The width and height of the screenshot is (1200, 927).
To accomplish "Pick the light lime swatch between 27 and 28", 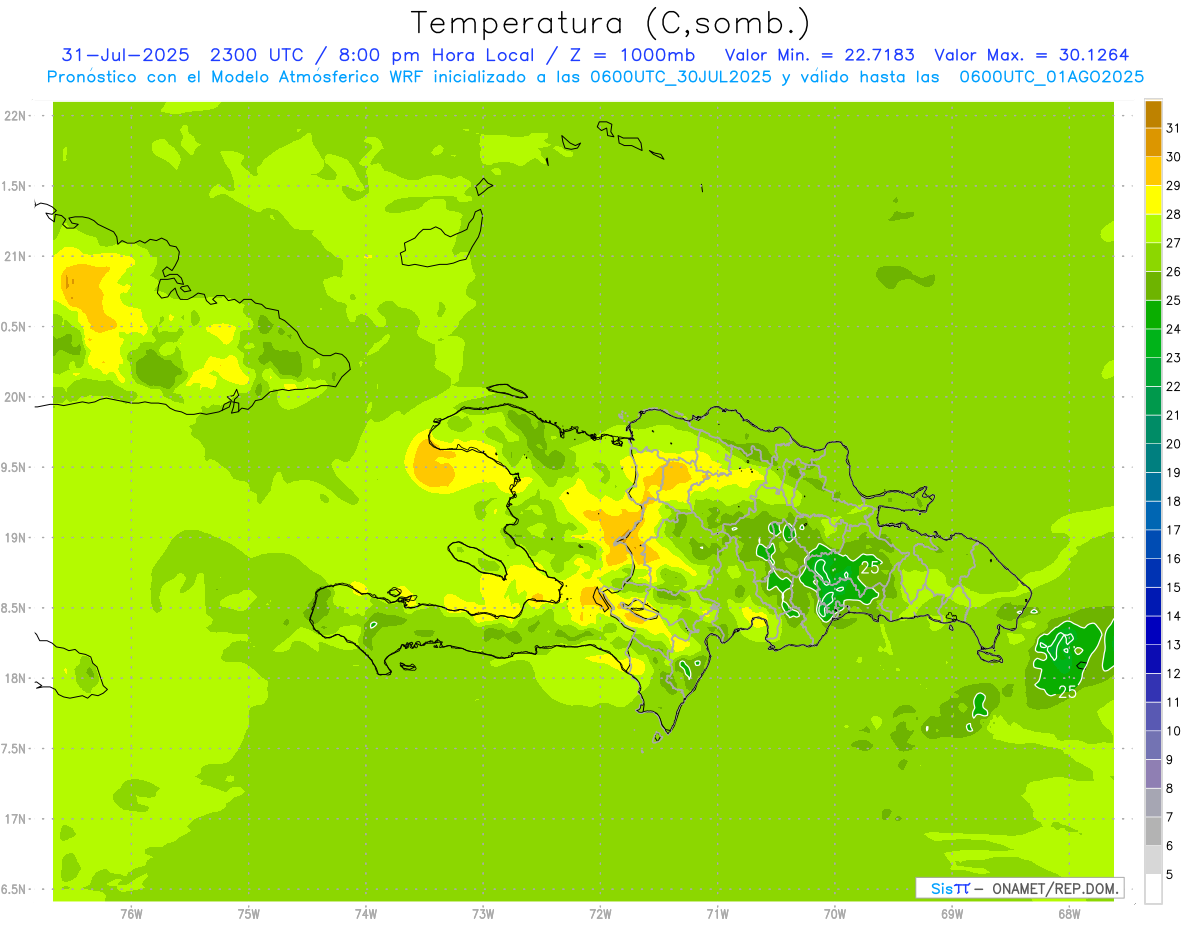I will tap(1153, 229).
